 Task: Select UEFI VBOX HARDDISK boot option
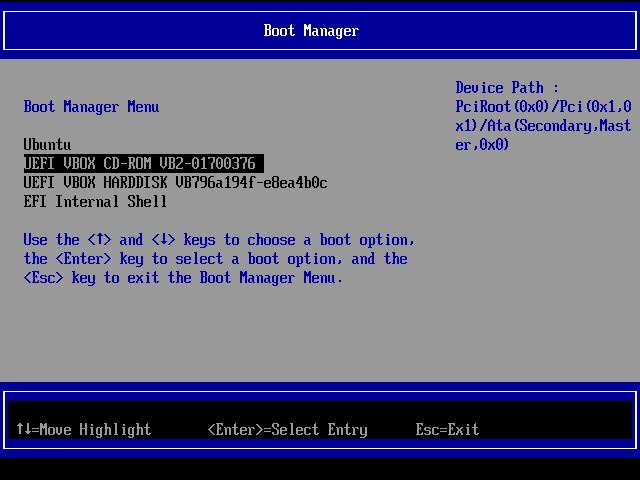[175, 182]
